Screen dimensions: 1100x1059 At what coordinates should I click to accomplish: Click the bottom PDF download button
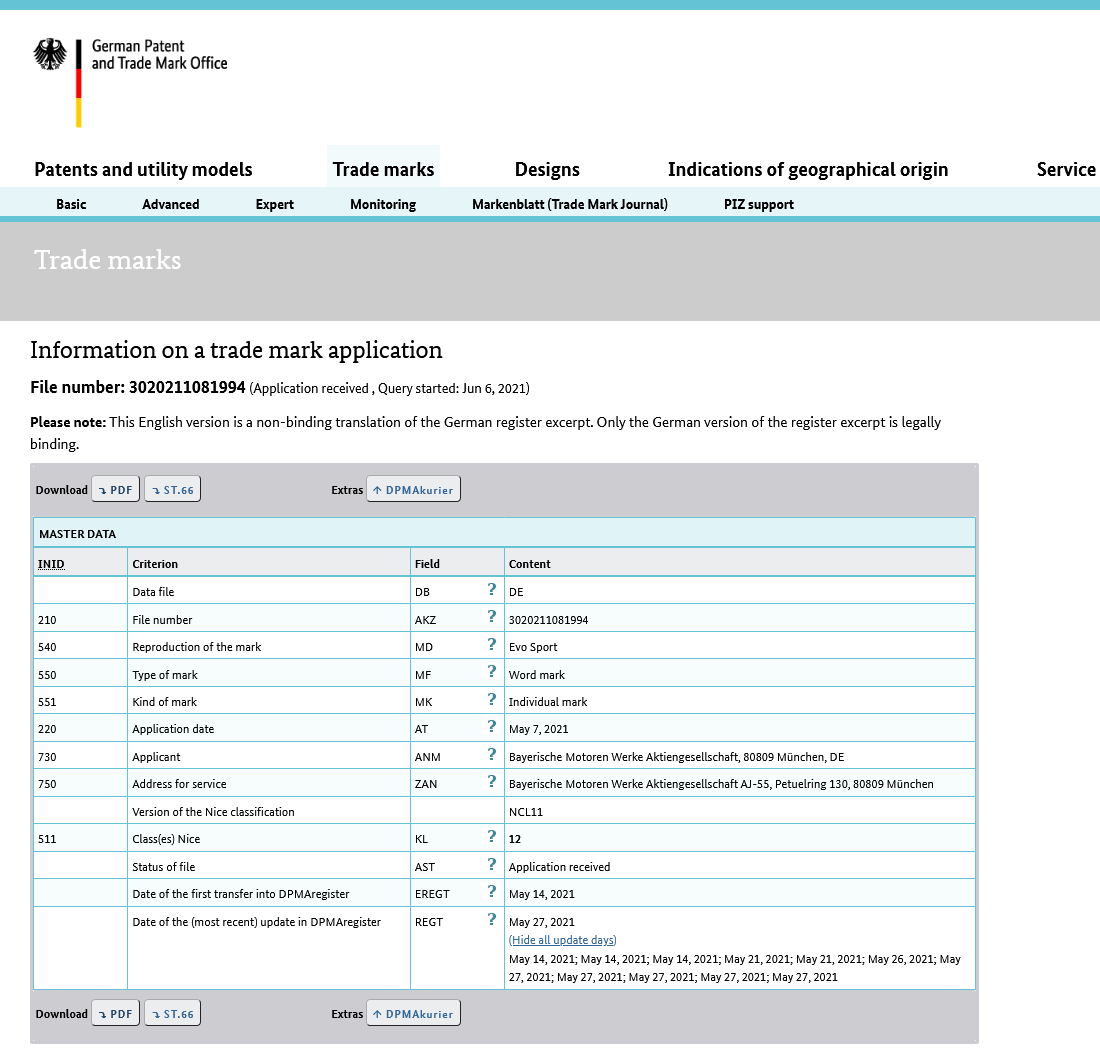tap(116, 1013)
